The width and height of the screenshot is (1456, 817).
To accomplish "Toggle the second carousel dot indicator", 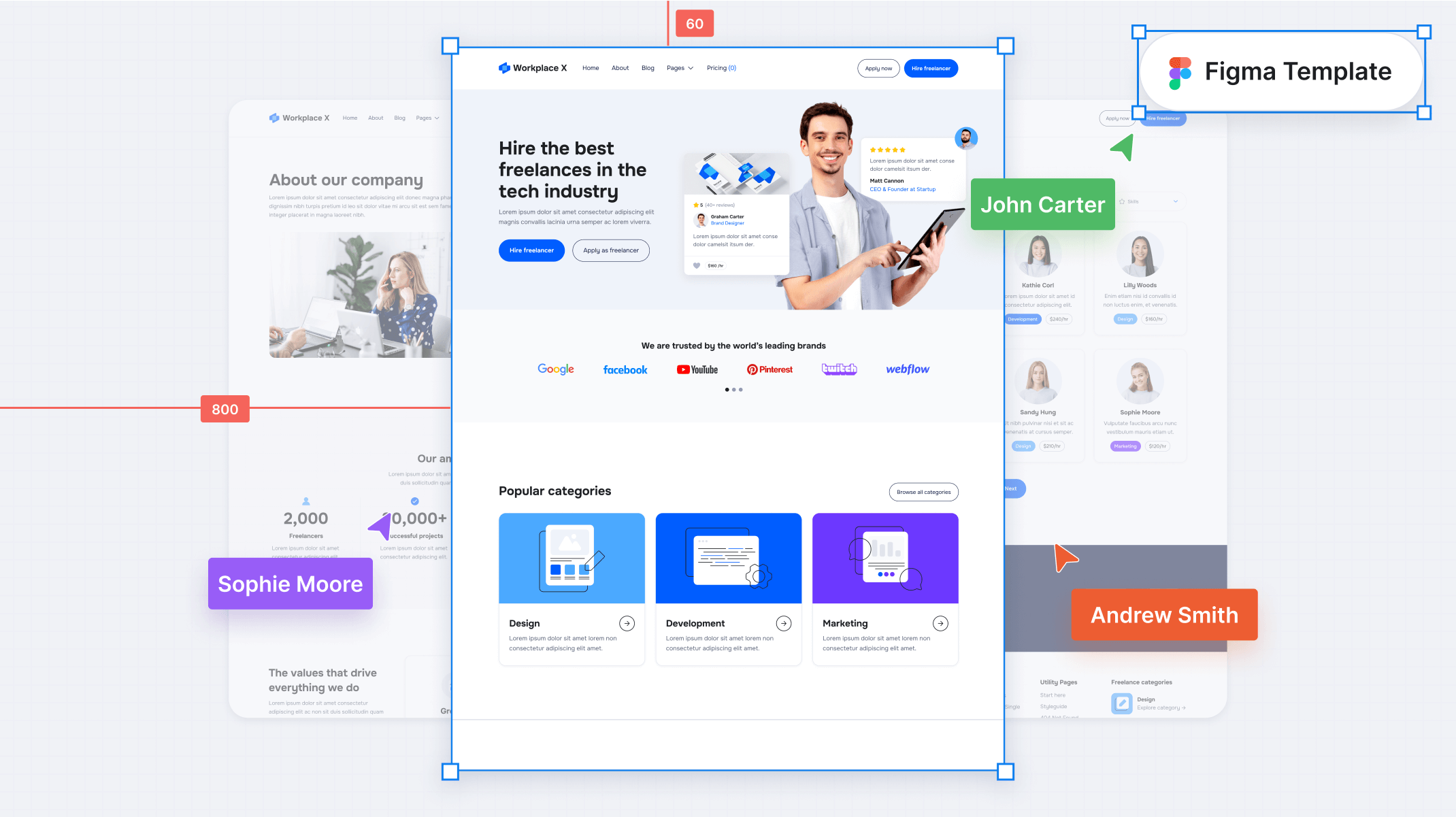I will (x=734, y=389).
